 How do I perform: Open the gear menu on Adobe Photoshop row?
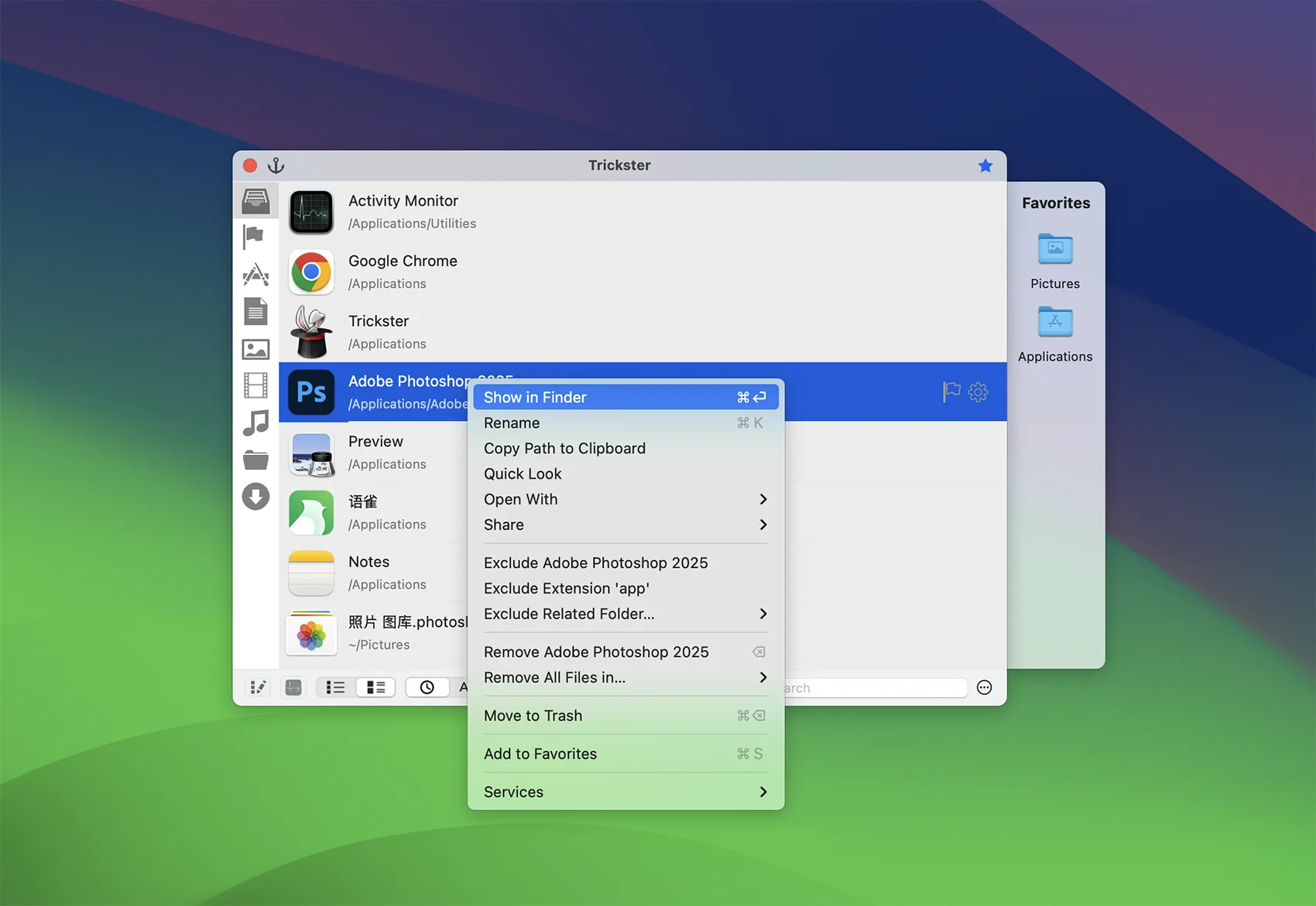(978, 391)
